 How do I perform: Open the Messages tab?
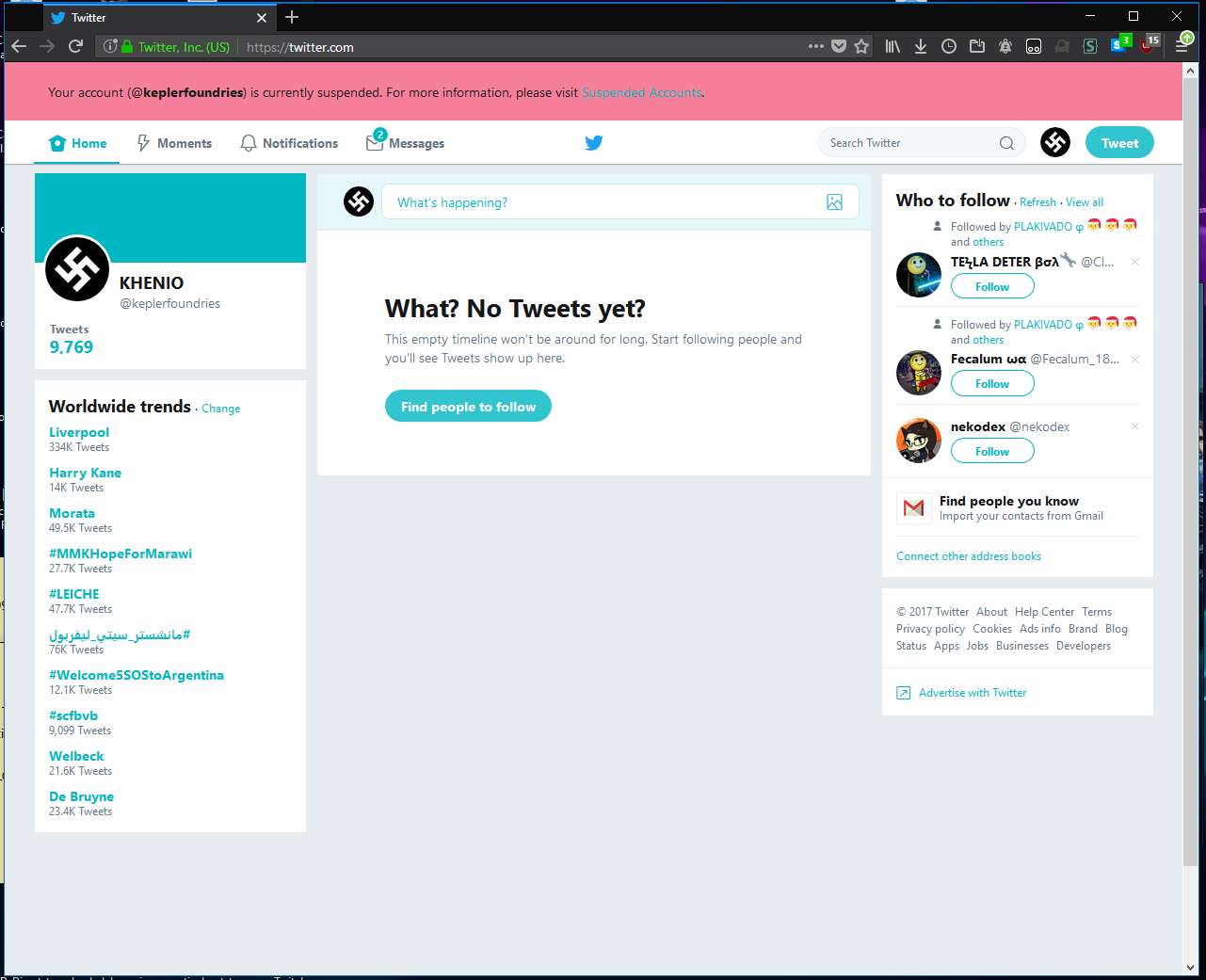(x=406, y=142)
